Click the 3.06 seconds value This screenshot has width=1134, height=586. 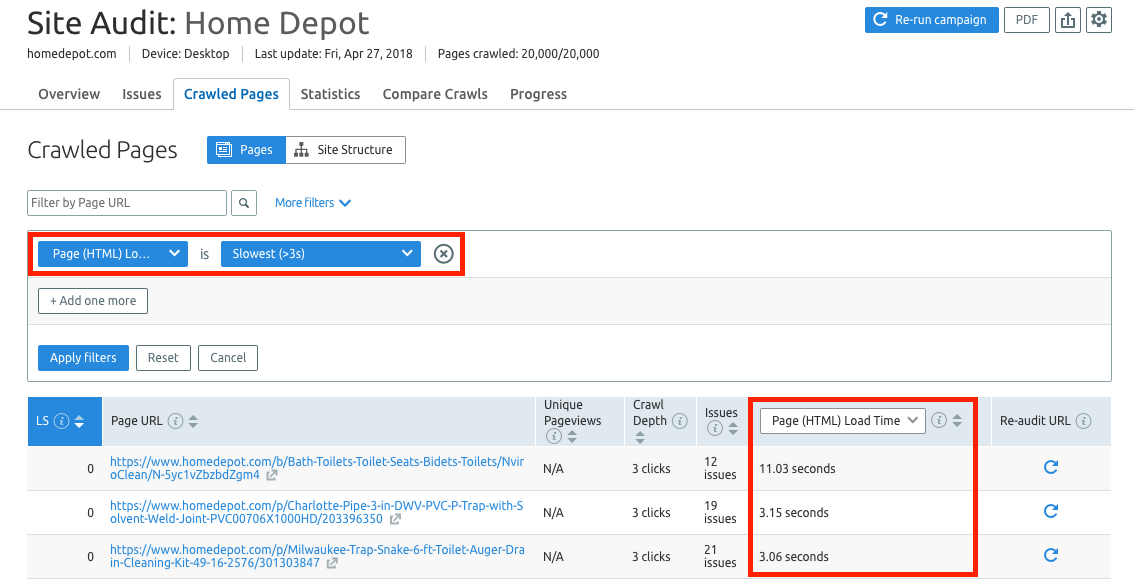pyautogui.click(x=793, y=557)
